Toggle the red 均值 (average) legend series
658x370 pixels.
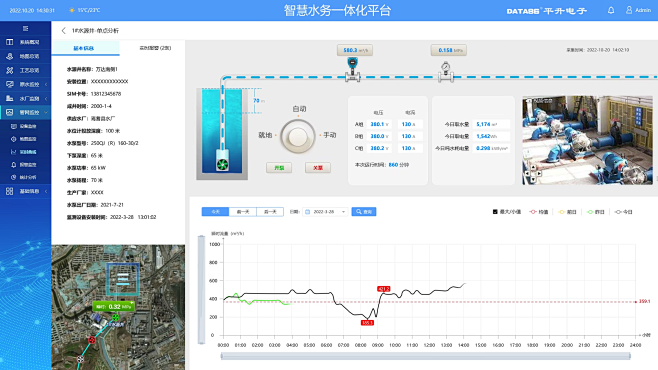(x=539, y=212)
